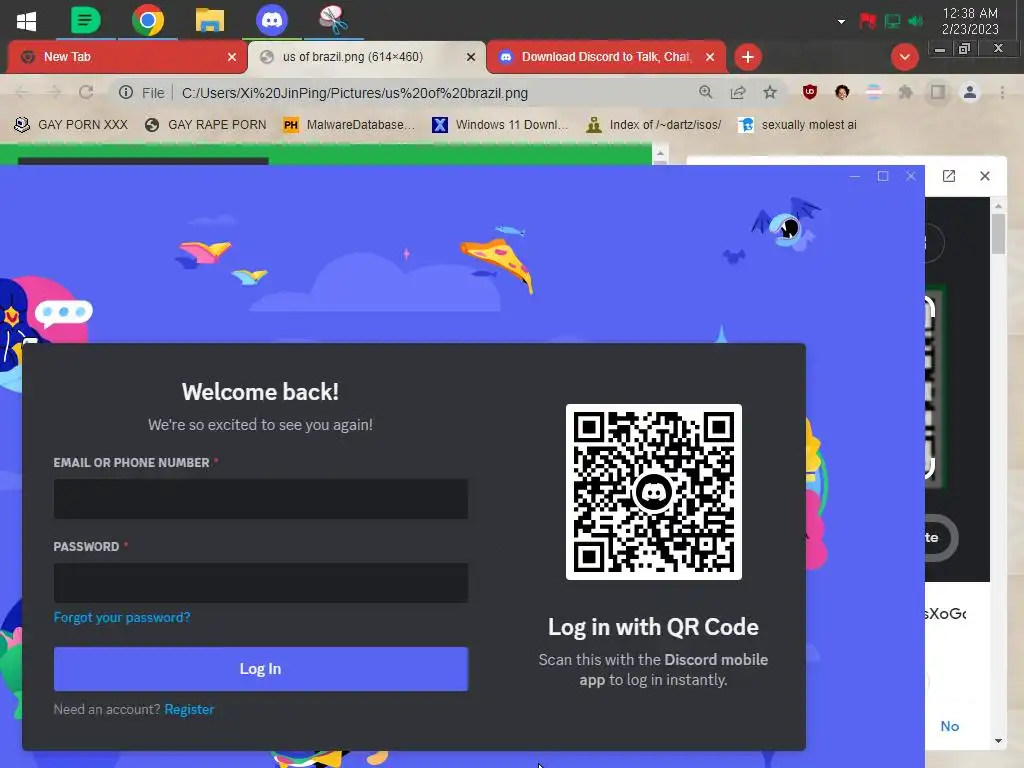Go back in browser history
The image size is (1024, 768).
click(x=22, y=93)
